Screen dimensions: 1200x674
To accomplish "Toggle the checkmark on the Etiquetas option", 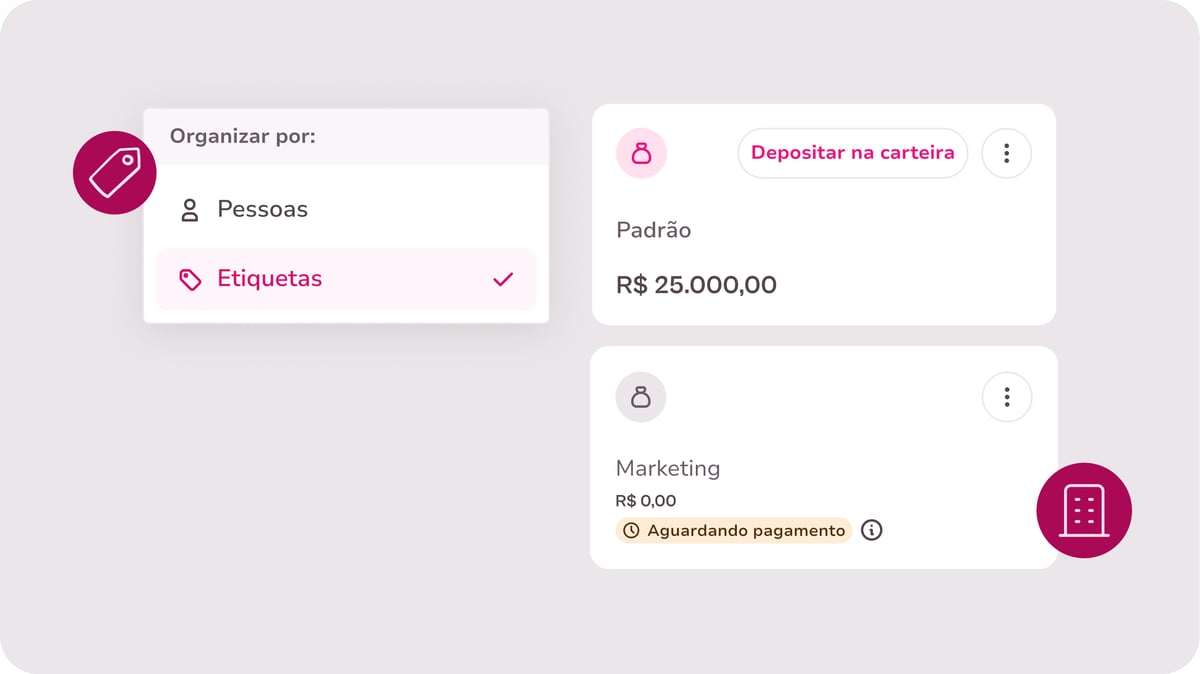I will (x=503, y=279).
